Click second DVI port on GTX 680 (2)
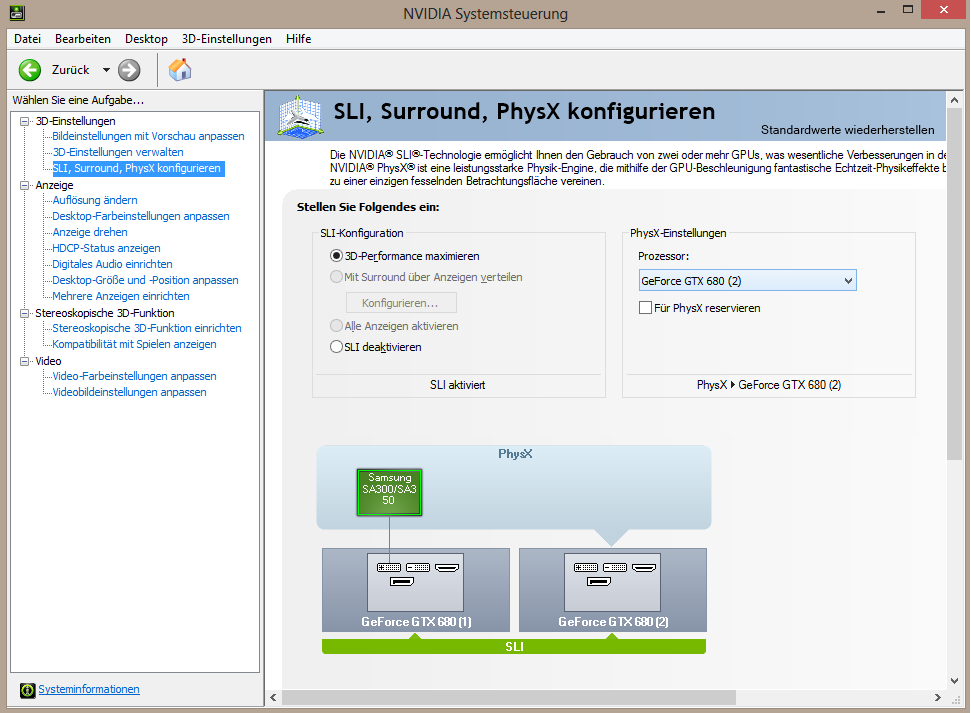Image resolution: width=971 pixels, height=713 pixels. coord(615,567)
